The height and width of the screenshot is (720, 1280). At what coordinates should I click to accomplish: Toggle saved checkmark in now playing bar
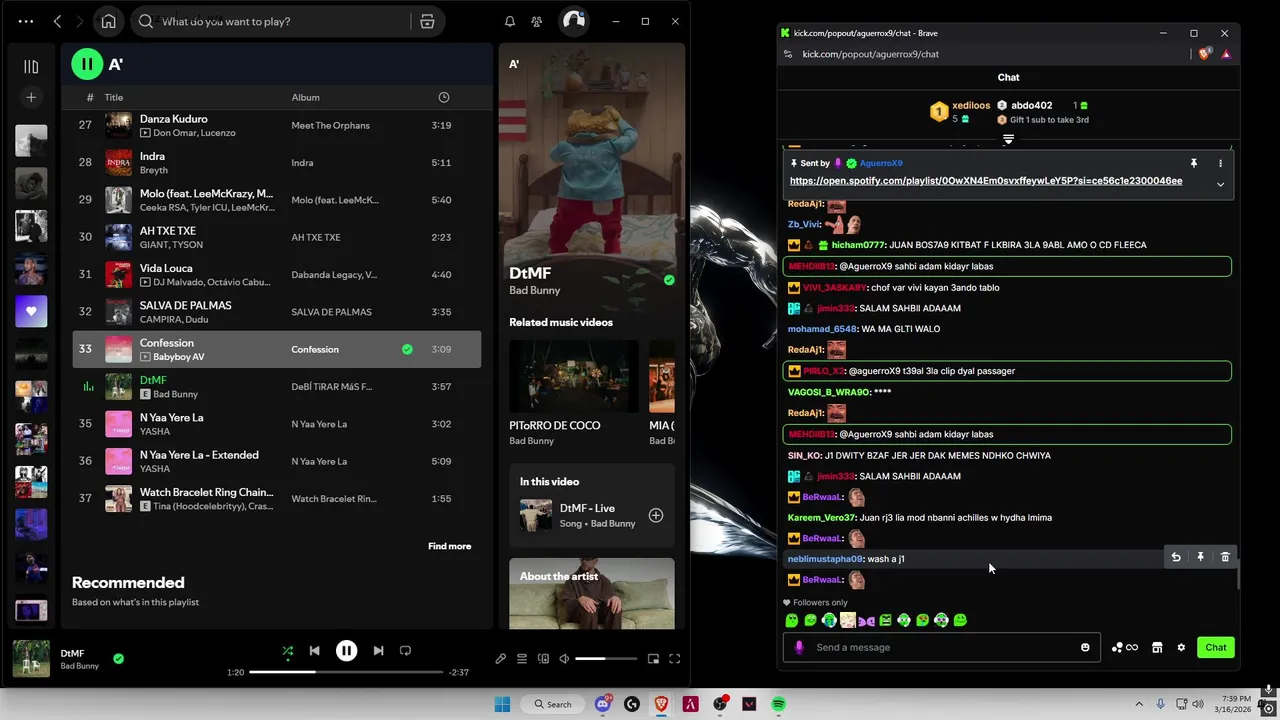pyautogui.click(x=119, y=658)
